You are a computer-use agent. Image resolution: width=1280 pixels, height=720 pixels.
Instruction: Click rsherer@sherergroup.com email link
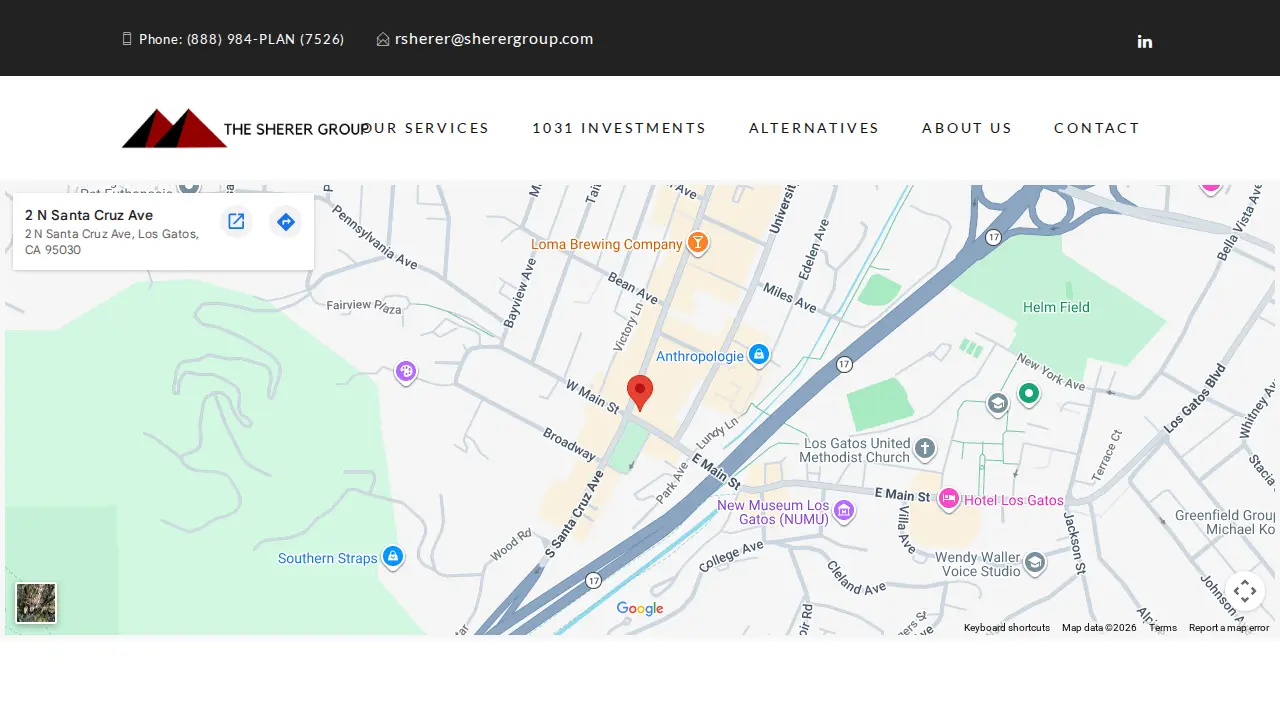(494, 39)
